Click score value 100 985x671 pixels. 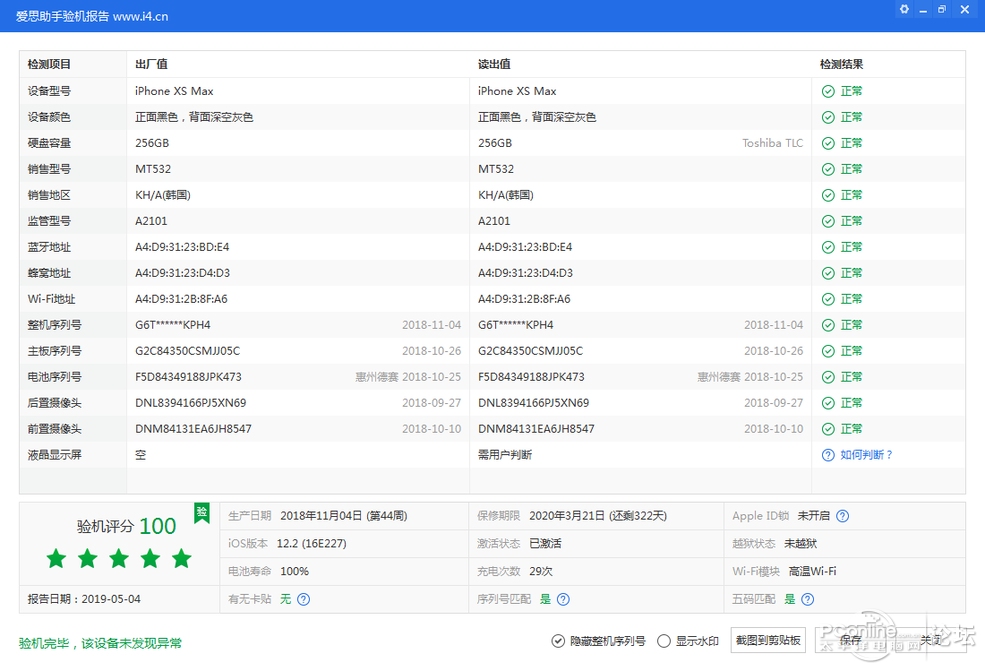(158, 526)
